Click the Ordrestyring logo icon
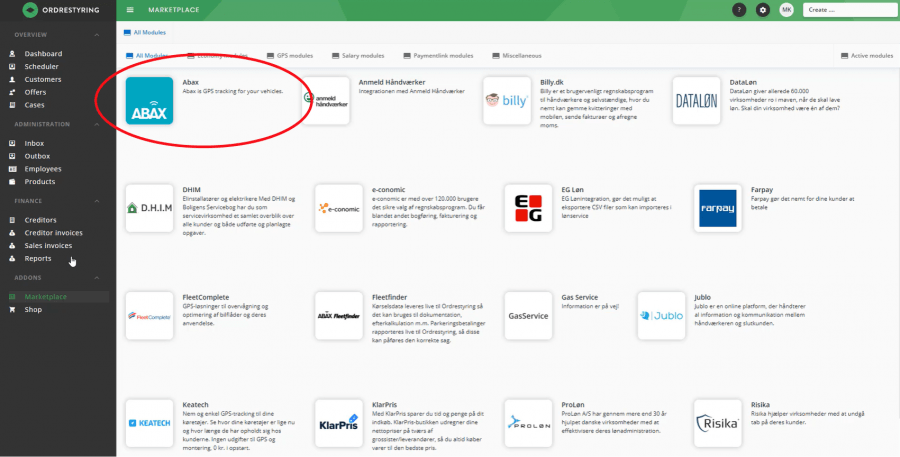This screenshot has width=900, height=457. tap(30, 10)
